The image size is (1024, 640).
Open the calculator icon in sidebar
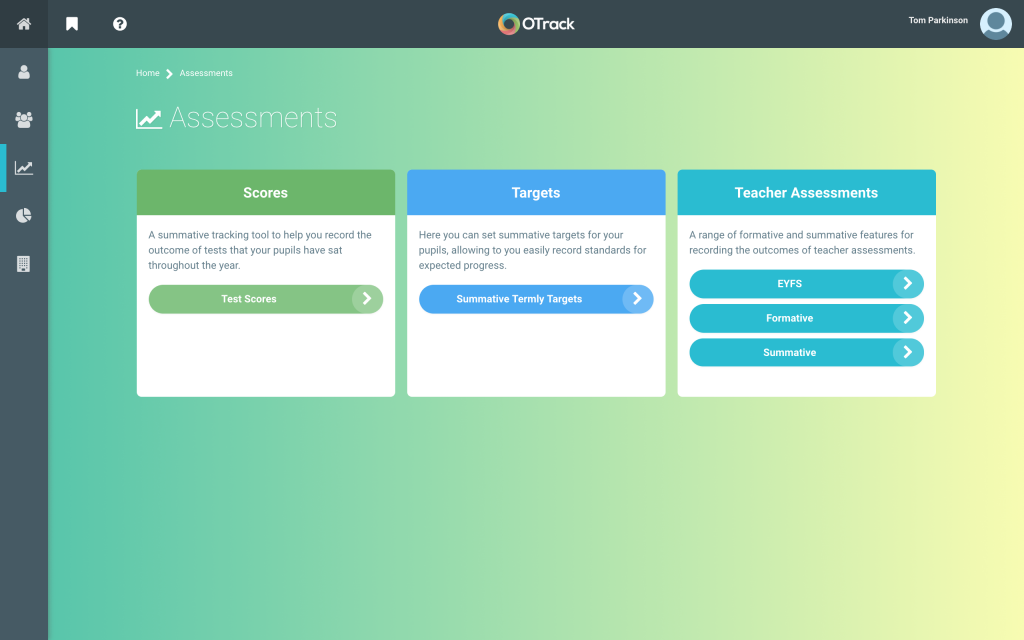tap(22, 264)
